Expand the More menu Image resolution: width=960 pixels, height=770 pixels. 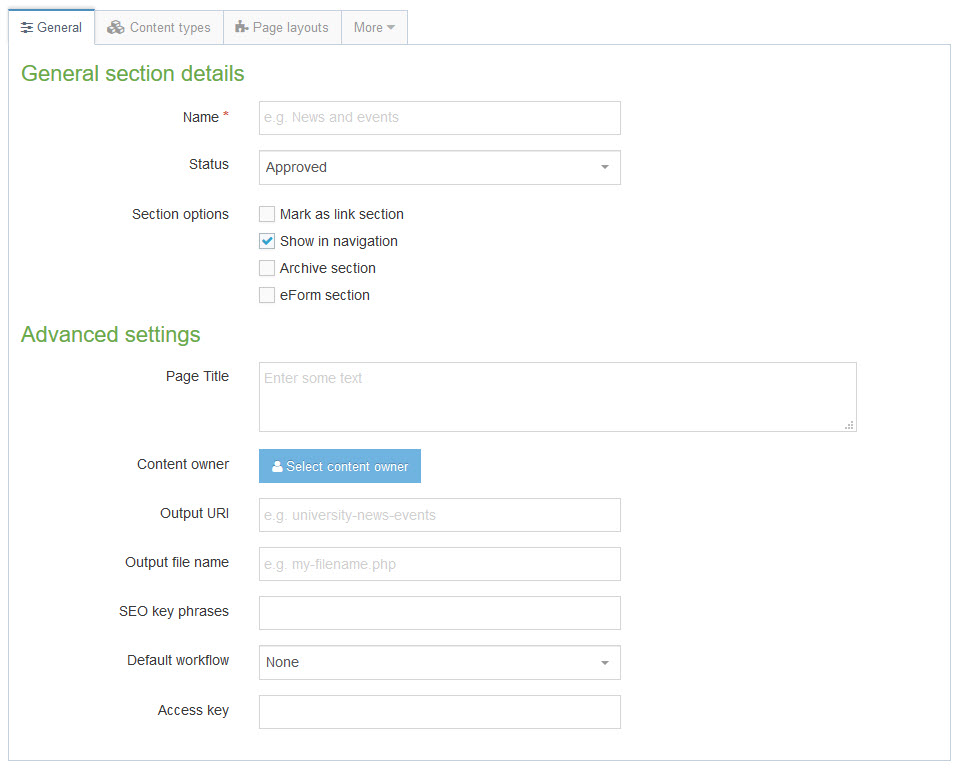[374, 27]
